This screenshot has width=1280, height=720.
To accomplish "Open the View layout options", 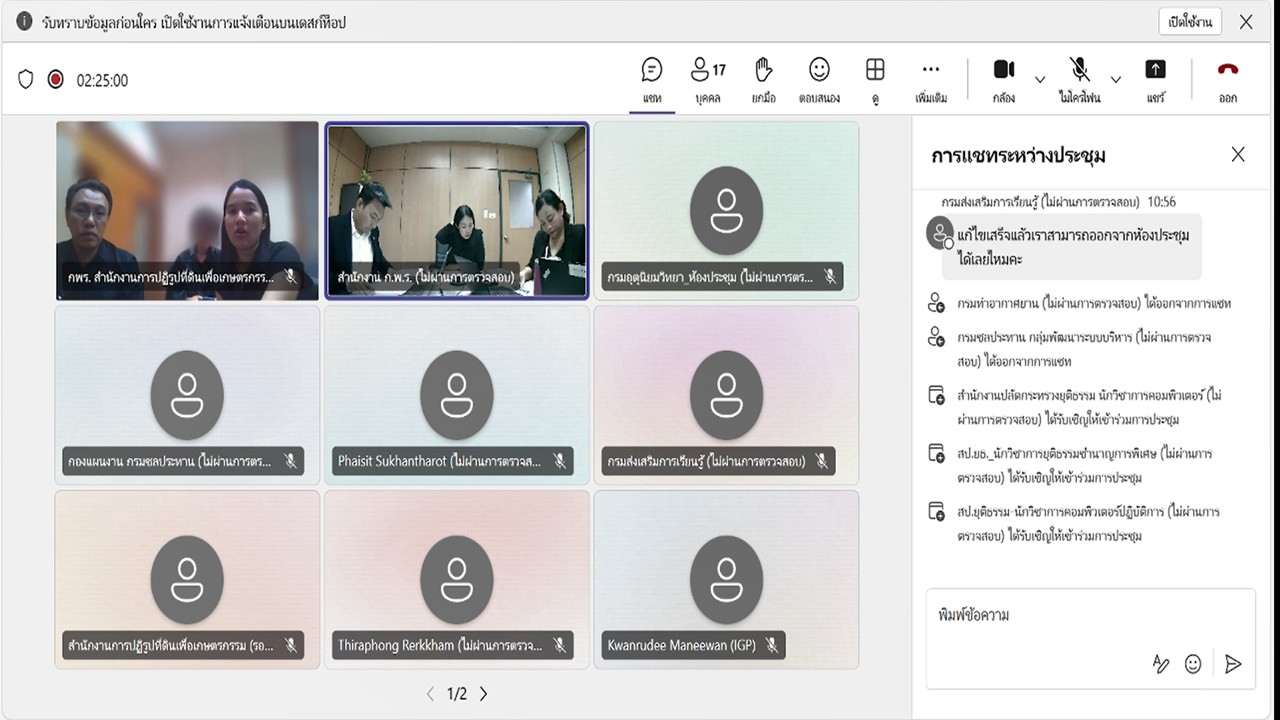I will click(x=875, y=70).
